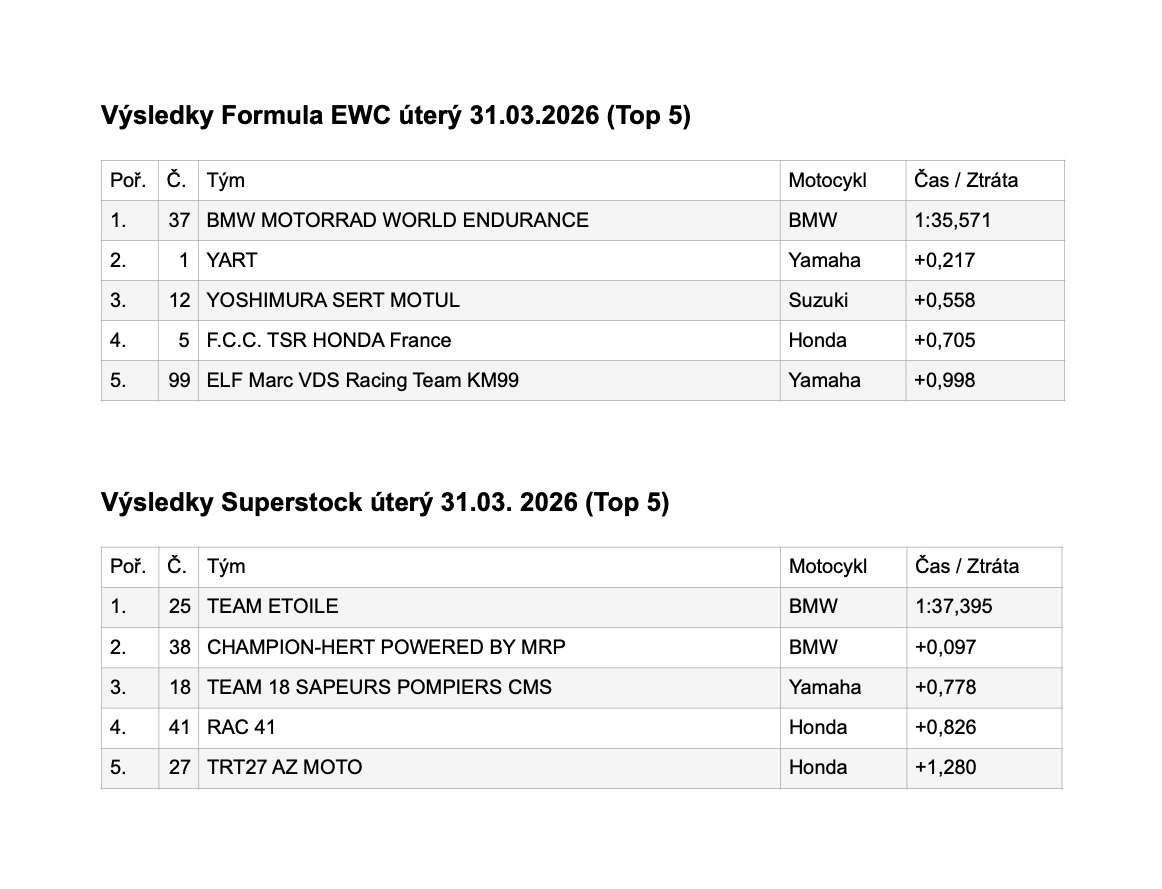
Task: Click the Suzuki motorcycle cell
Action: point(818,300)
